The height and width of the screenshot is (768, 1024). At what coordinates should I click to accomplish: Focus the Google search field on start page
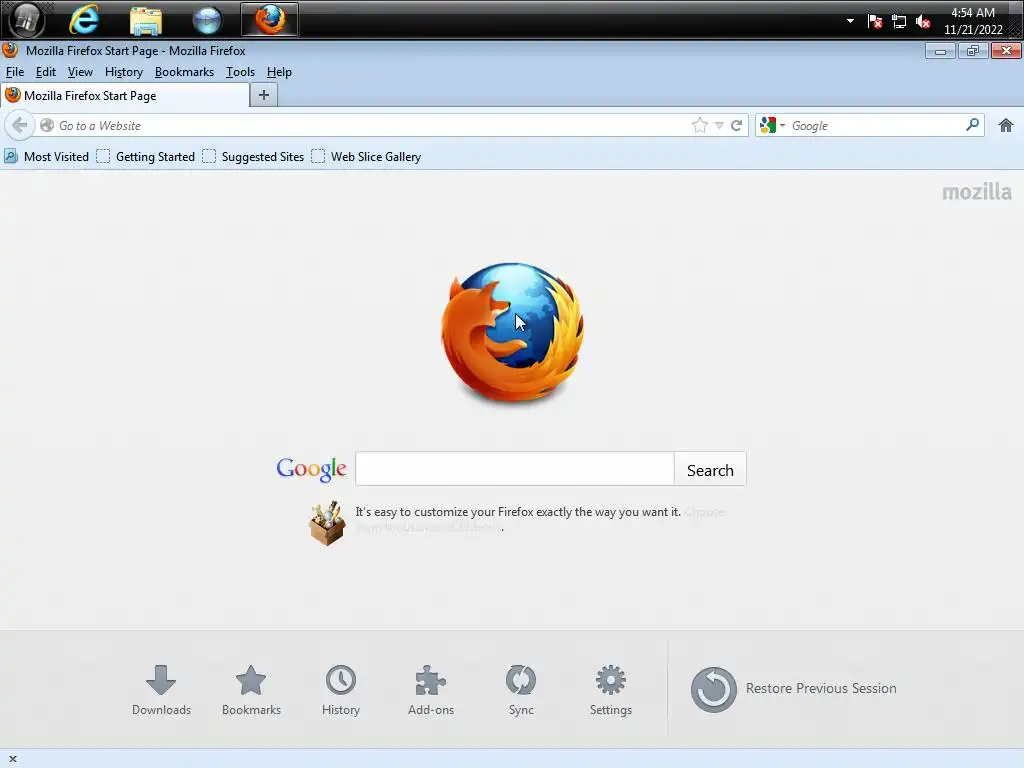(515, 469)
